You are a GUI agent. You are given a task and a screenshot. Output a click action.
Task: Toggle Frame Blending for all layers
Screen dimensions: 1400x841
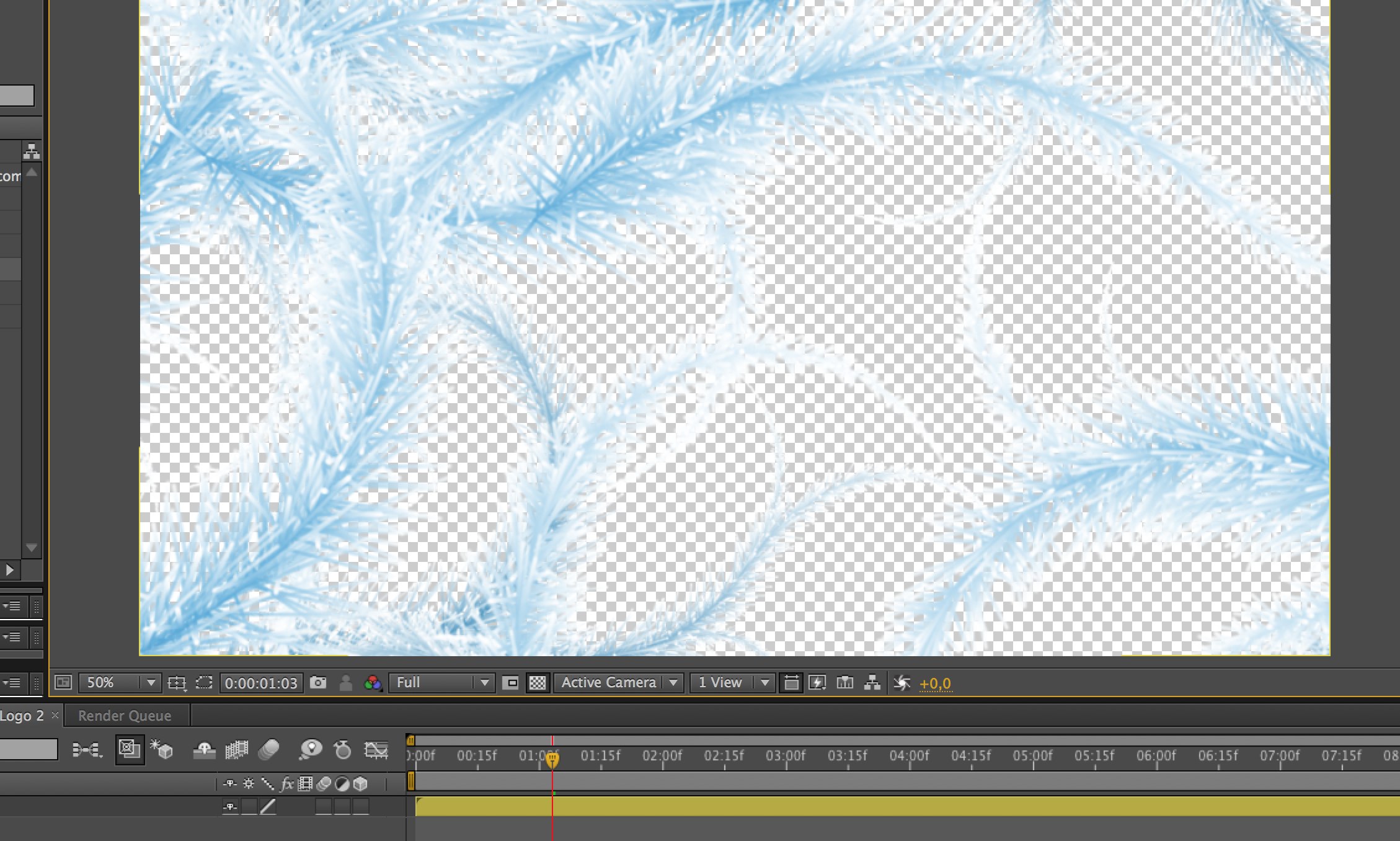pyautogui.click(x=236, y=750)
